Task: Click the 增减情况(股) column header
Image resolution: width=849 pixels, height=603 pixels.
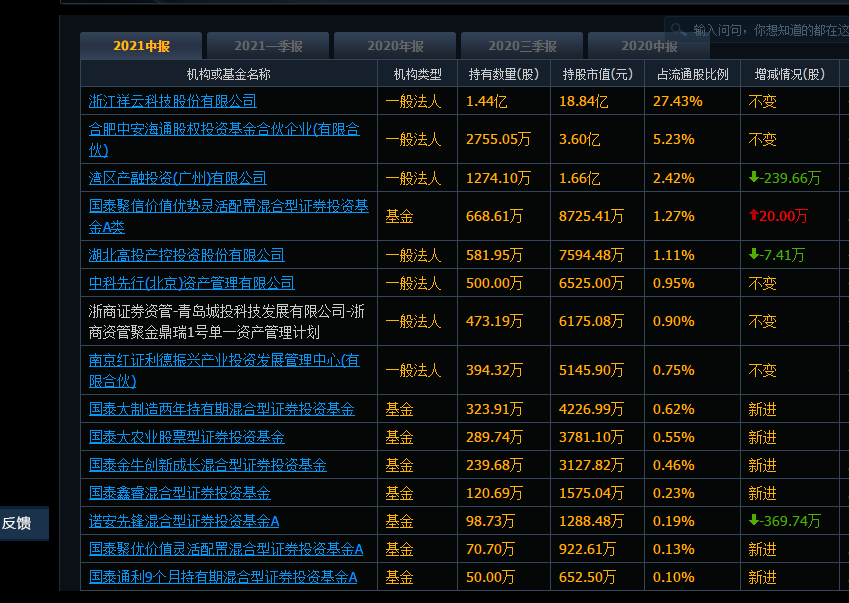Action: coord(789,74)
